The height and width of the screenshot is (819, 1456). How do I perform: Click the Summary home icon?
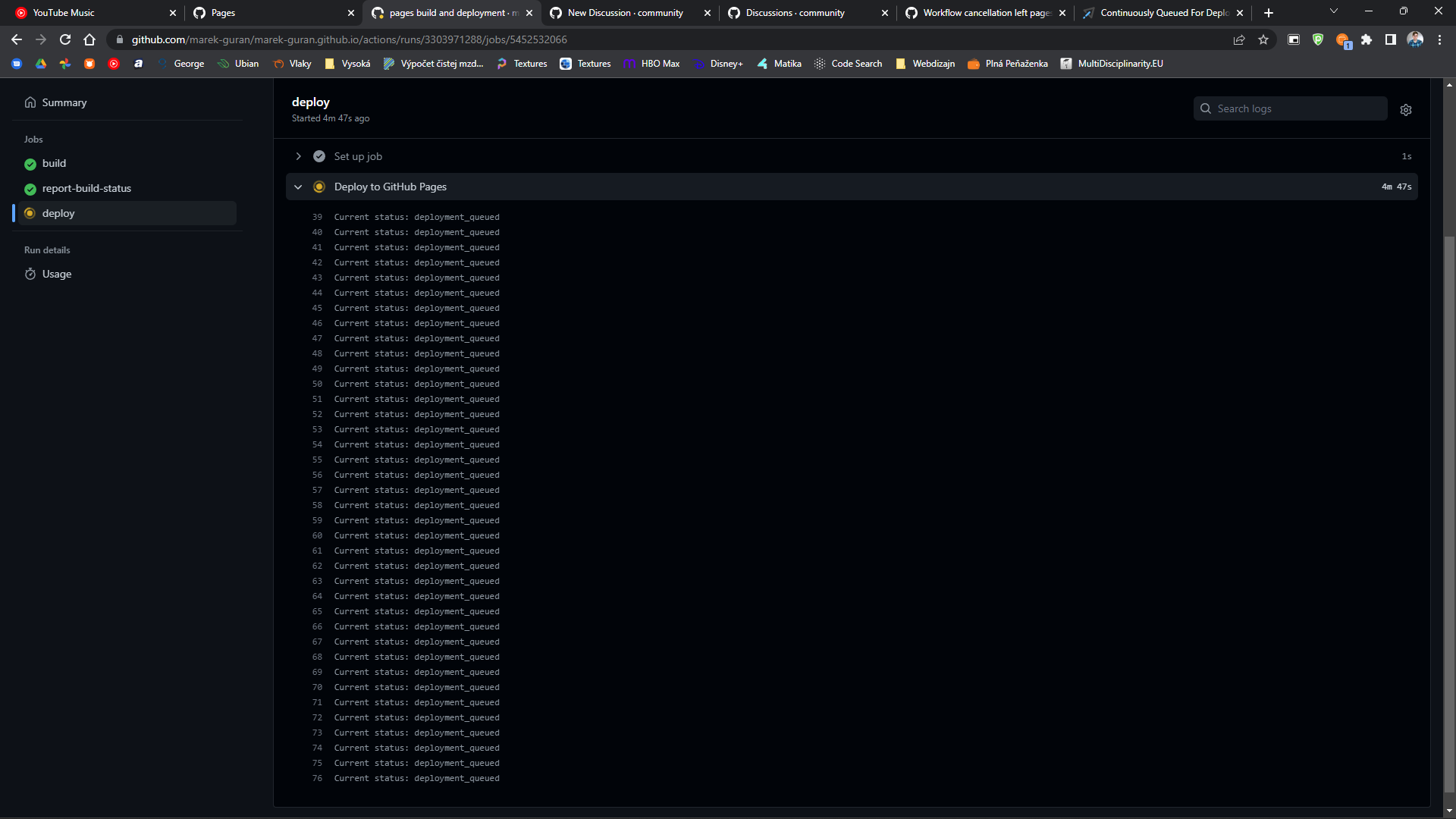[30, 102]
